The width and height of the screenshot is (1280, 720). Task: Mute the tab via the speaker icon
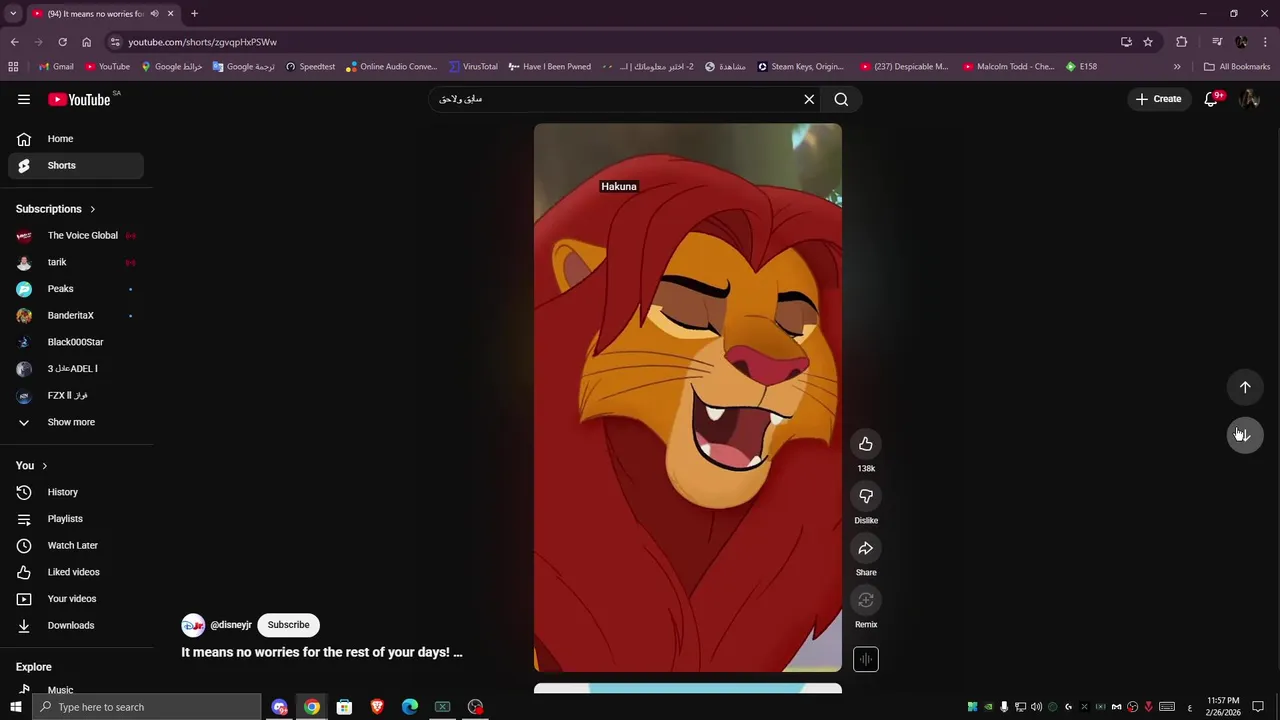coord(154,14)
